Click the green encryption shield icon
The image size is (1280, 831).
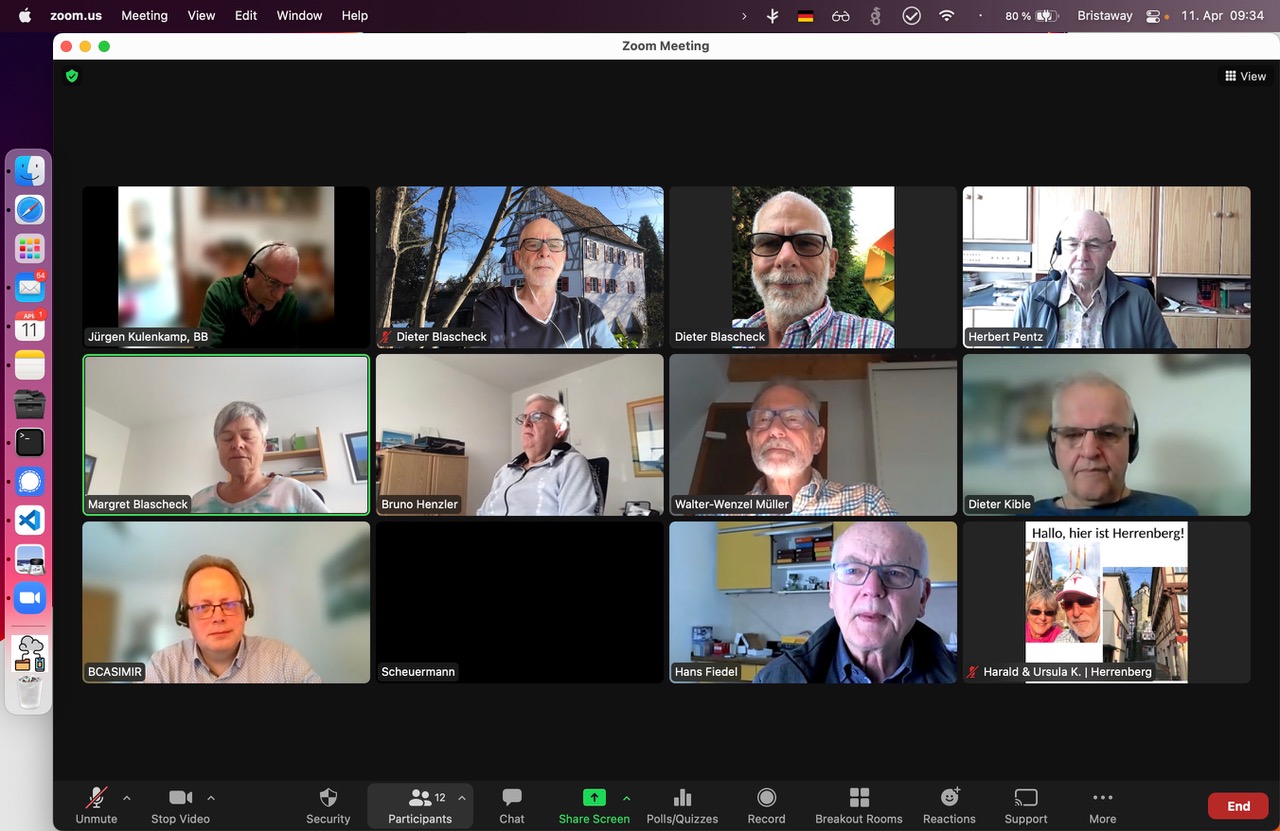(x=72, y=76)
